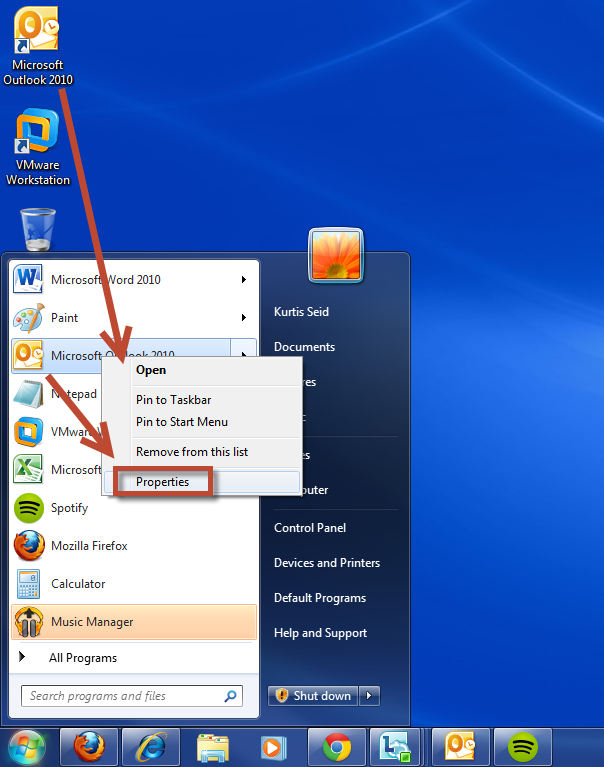Open Shut down options arrow menu

(369, 696)
